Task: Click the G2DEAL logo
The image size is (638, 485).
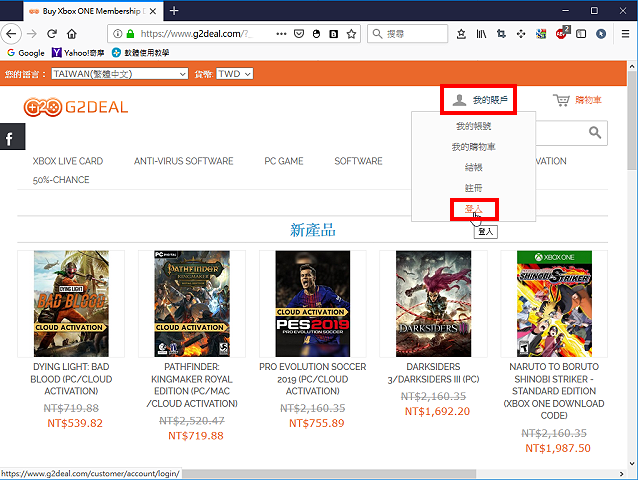Action: click(76, 107)
